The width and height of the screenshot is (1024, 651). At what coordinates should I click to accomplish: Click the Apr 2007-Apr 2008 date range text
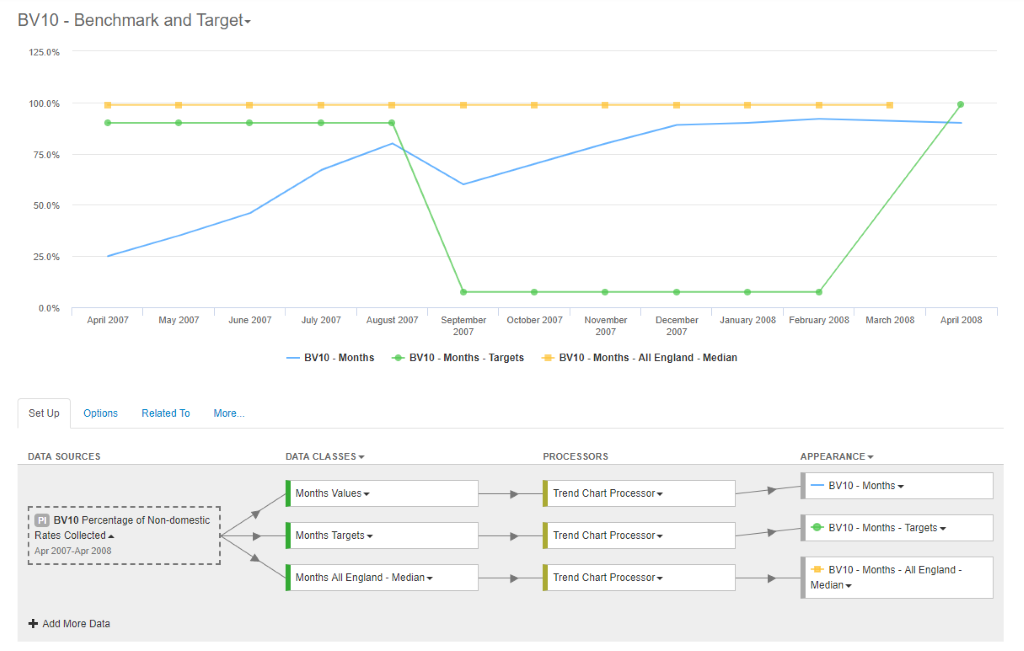[72, 550]
